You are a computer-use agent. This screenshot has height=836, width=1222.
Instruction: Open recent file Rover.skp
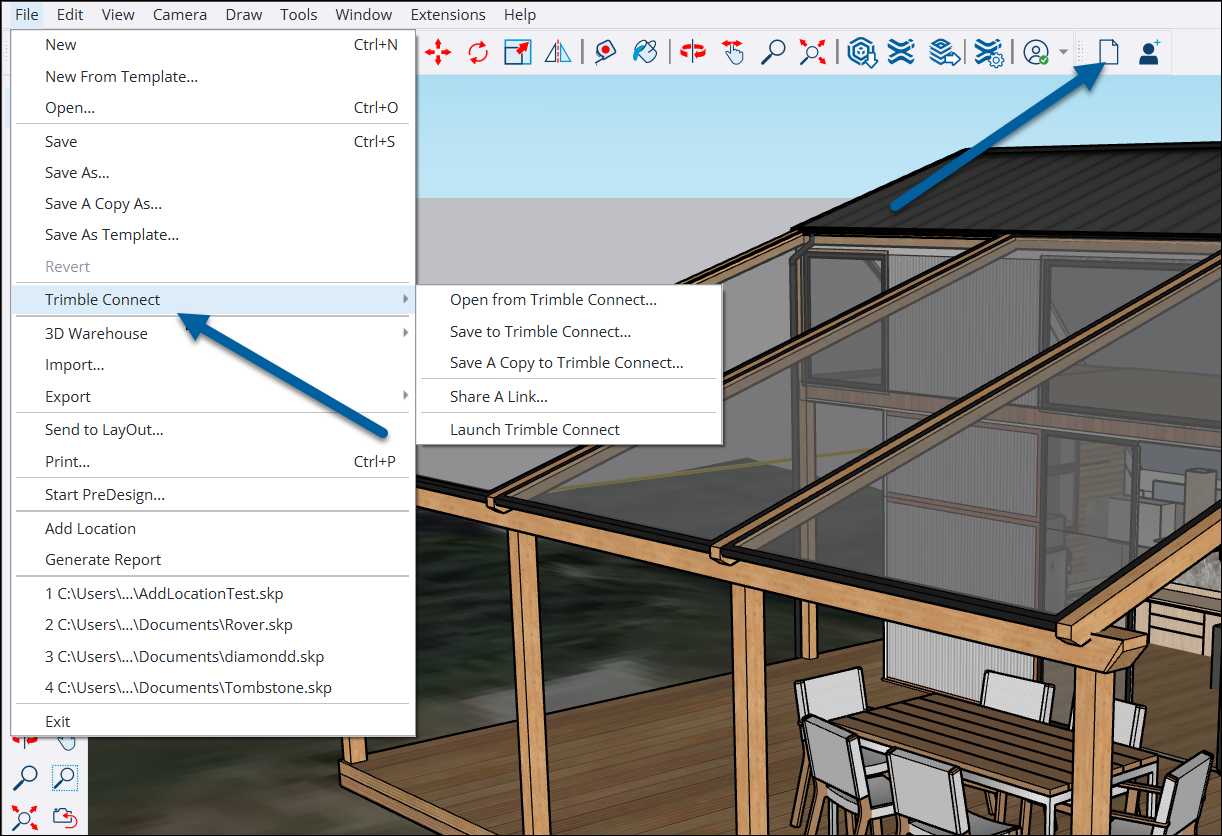(170, 625)
